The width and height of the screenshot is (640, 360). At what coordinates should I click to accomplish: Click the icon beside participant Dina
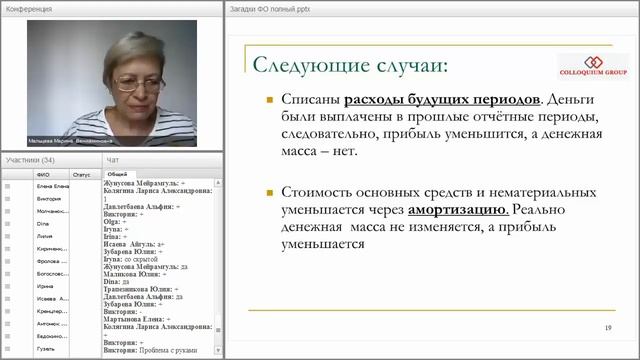(x=7, y=224)
